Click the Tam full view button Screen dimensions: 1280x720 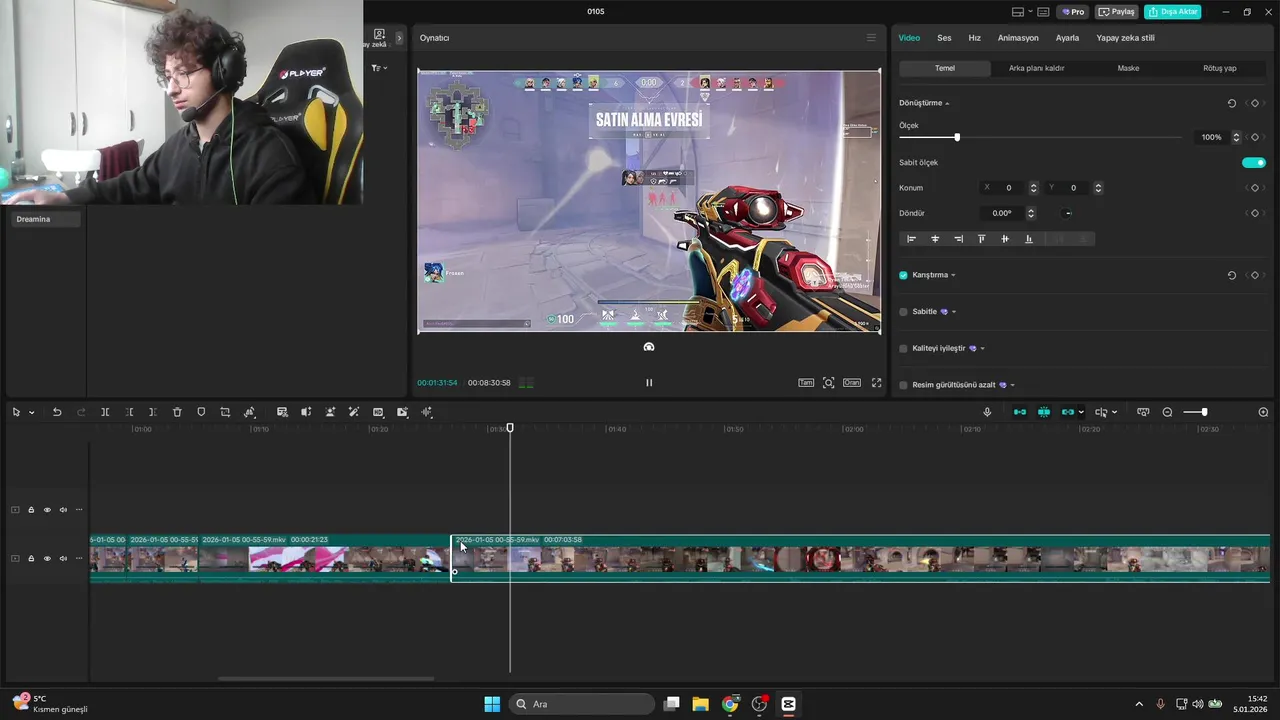click(x=806, y=382)
